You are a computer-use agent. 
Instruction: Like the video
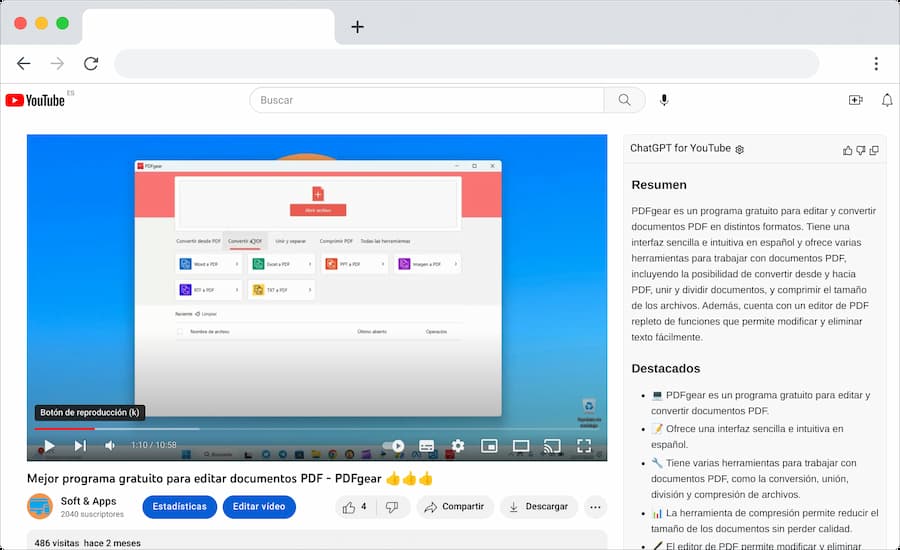click(354, 507)
